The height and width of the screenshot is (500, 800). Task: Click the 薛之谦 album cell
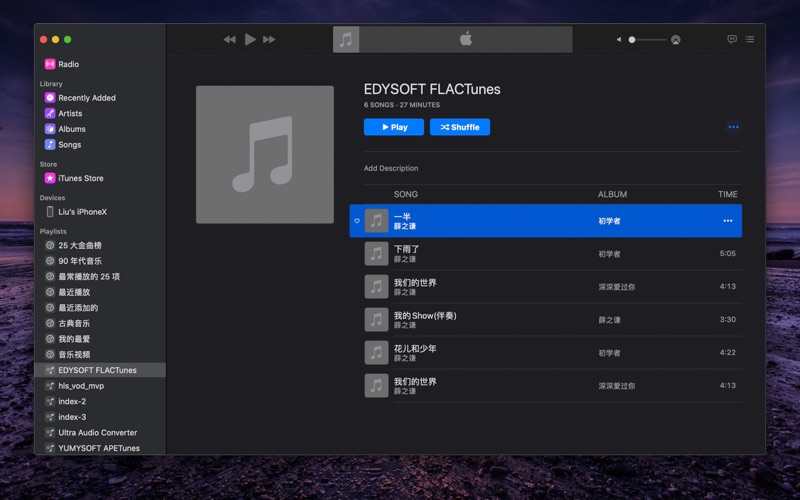point(609,320)
